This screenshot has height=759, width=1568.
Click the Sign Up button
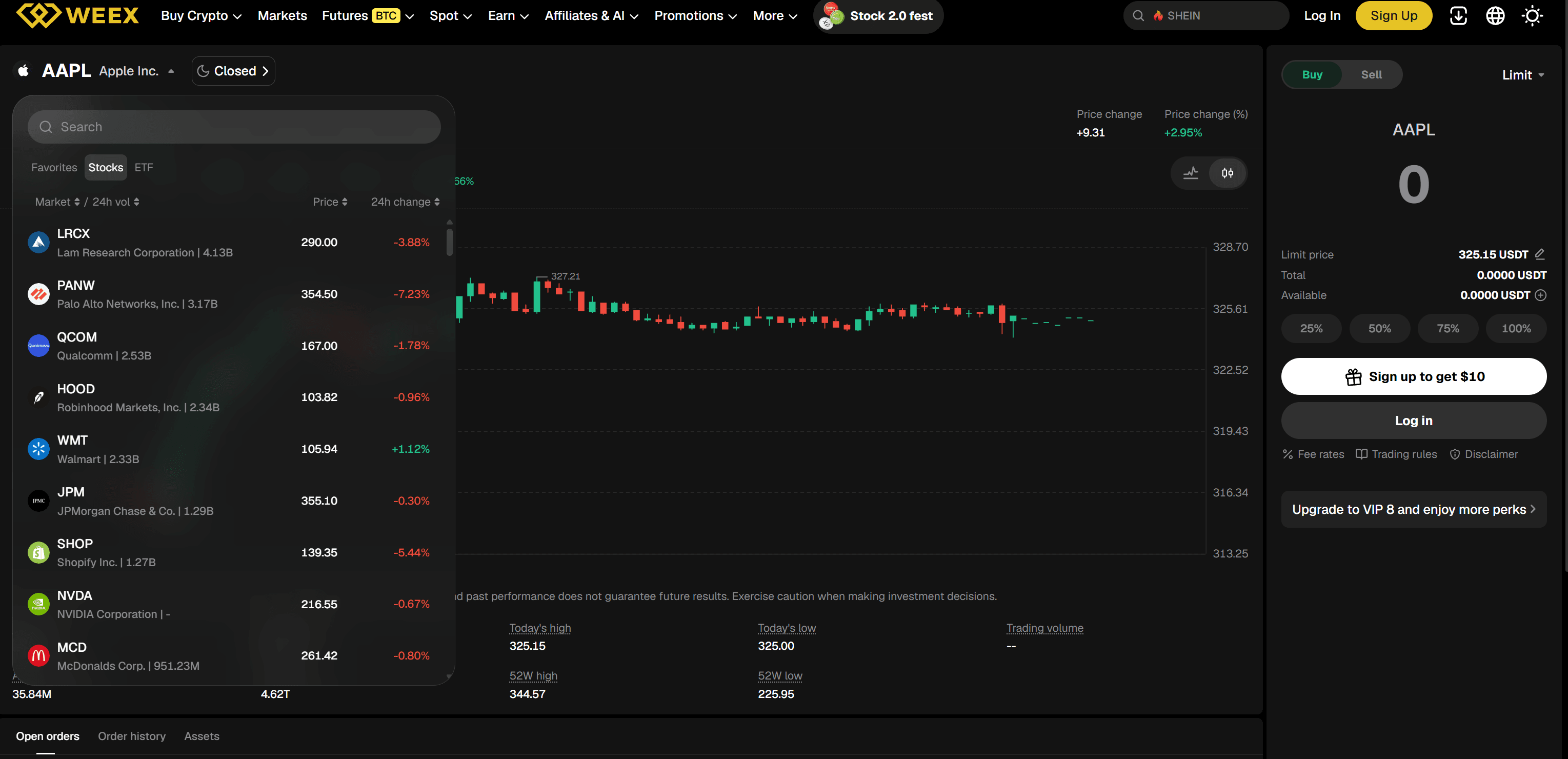1393,16
